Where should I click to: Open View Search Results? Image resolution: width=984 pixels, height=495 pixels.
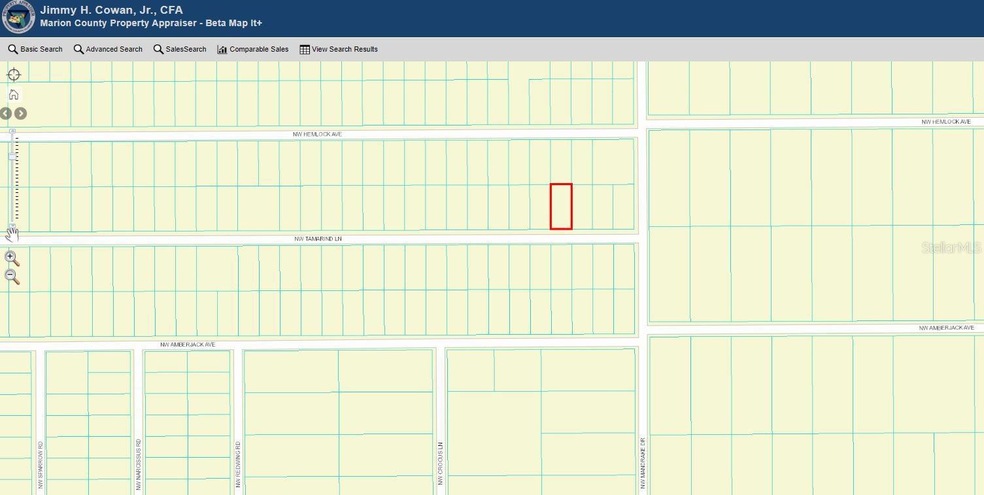[339, 49]
